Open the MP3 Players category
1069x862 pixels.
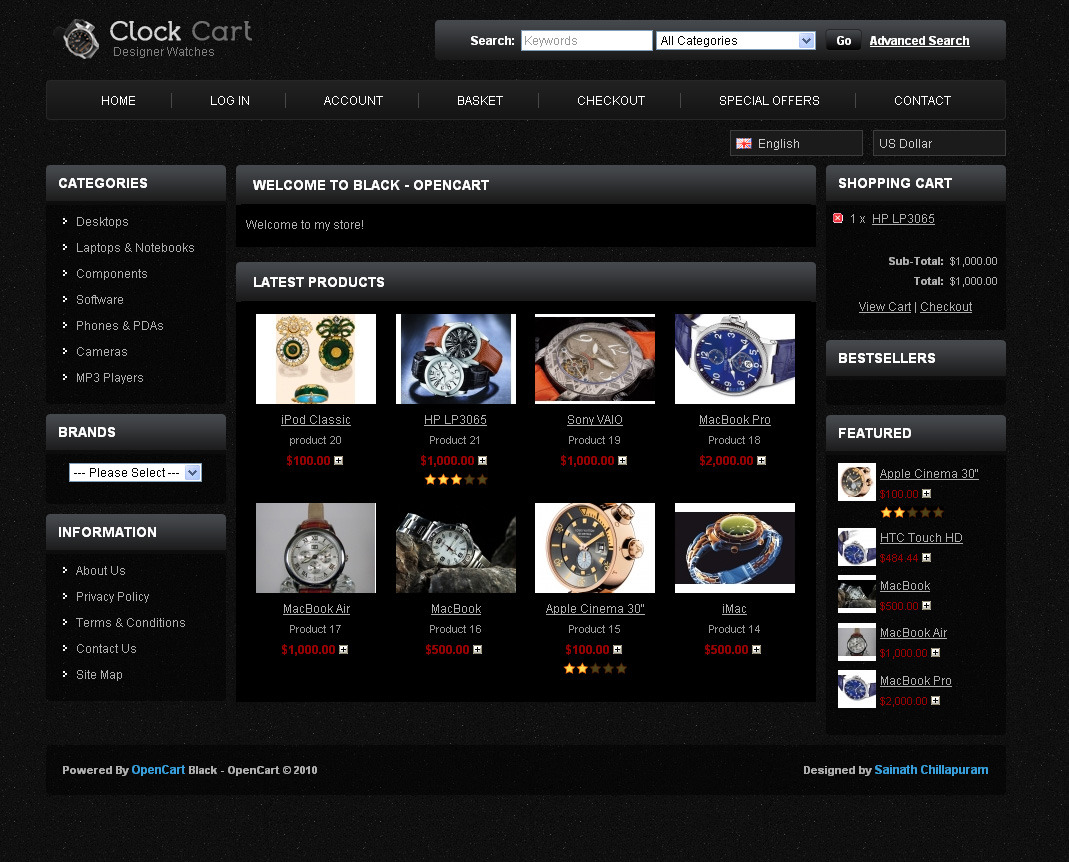(x=110, y=377)
